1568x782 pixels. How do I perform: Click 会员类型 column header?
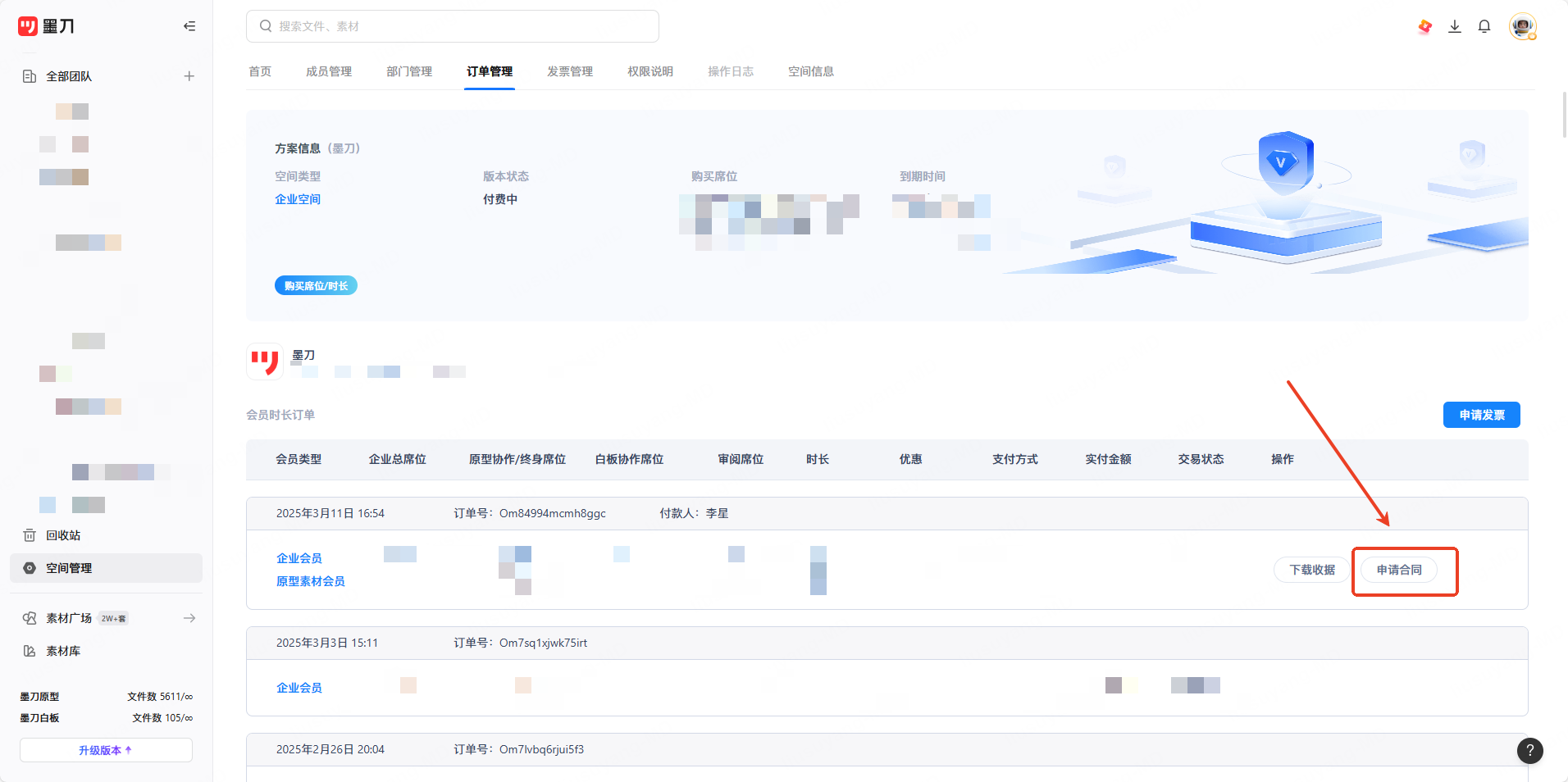click(x=299, y=459)
